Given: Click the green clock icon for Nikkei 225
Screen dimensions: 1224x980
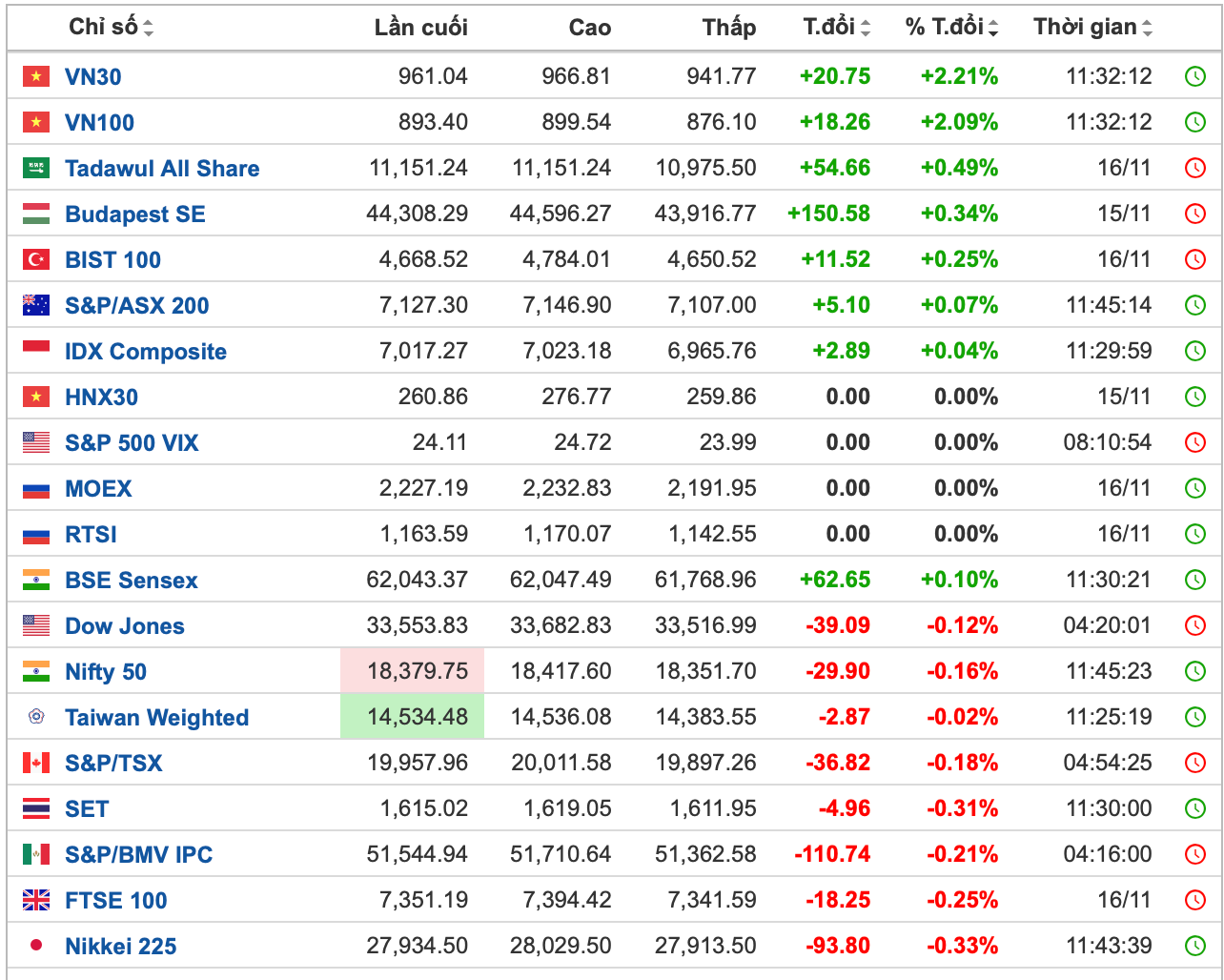Looking at the screenshot, I should (1194, 946).
